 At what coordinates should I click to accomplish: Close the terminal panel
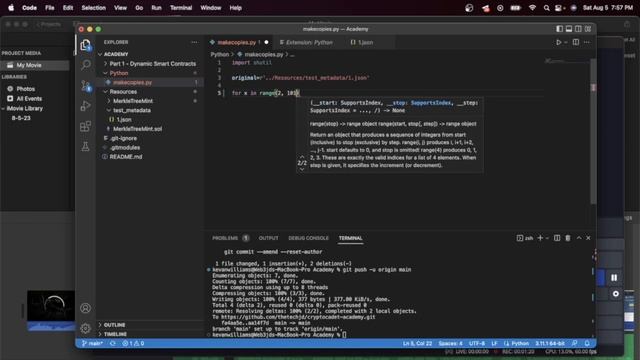click(x=588, y=238)
